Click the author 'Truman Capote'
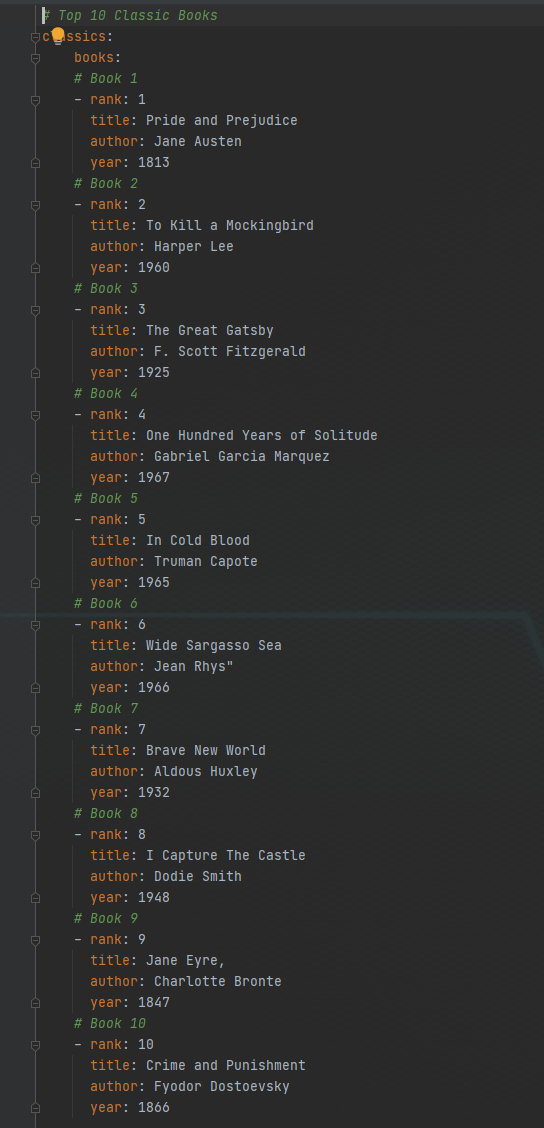544x1128 pixels. point(206,562)
